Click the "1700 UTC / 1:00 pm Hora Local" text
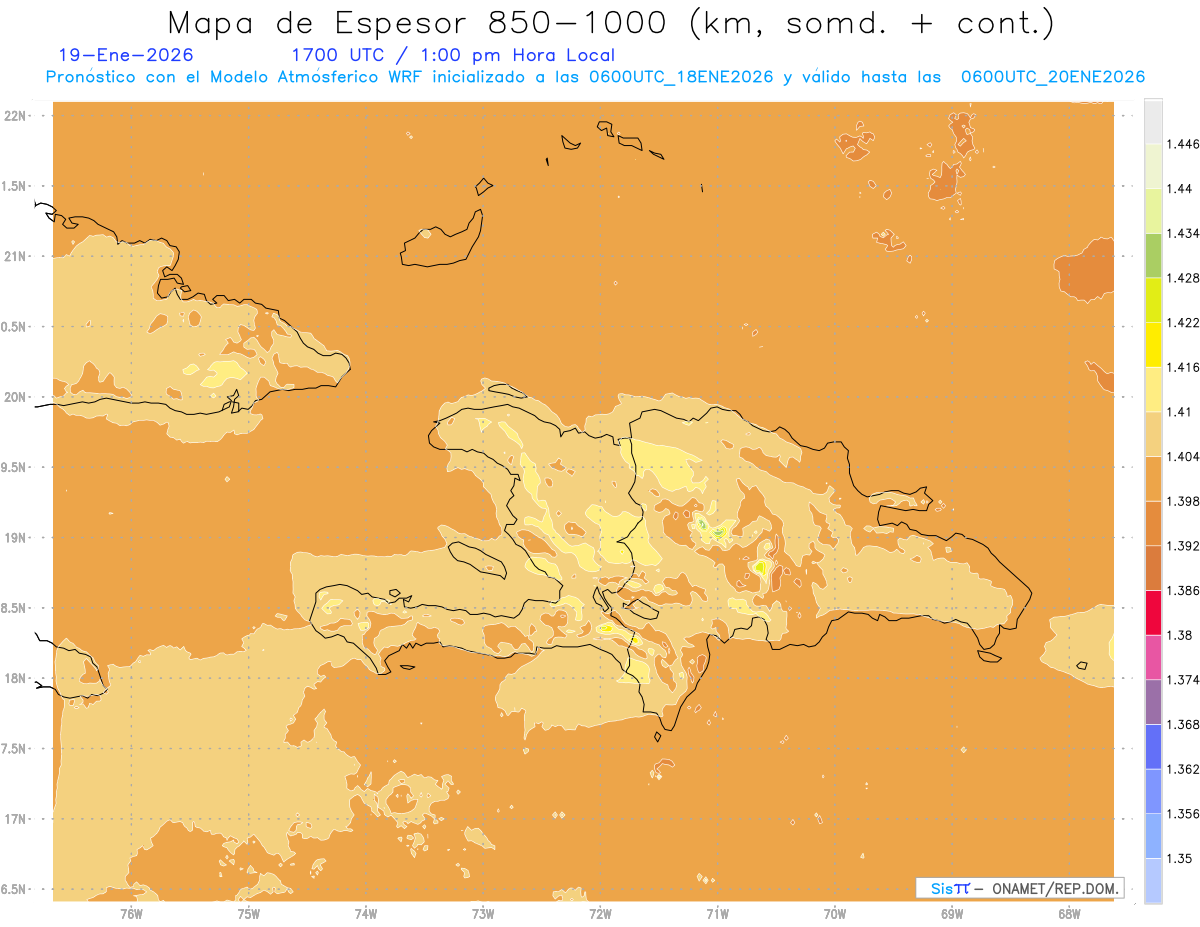 (452, 56)
